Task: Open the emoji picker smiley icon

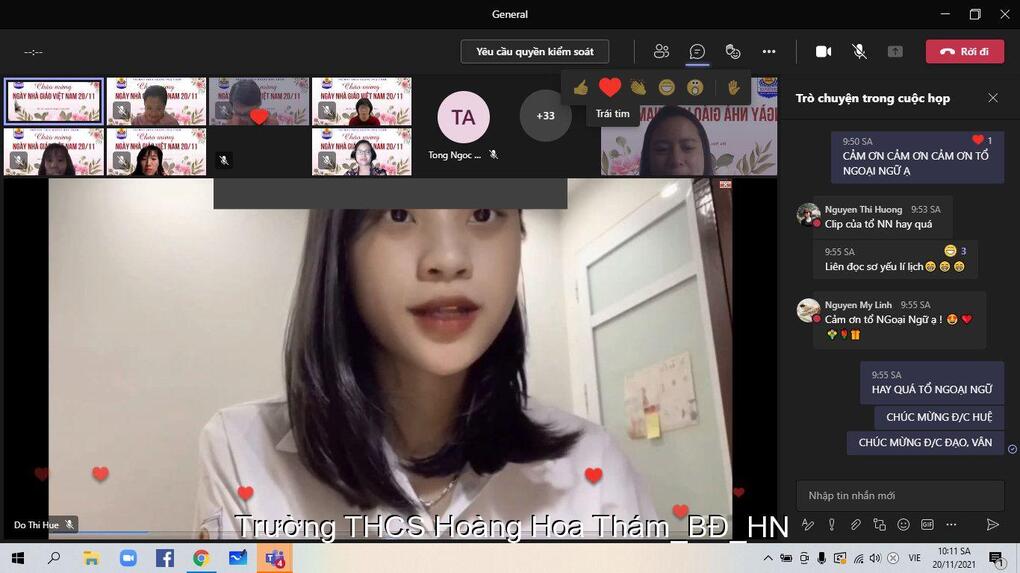Action: point(904,524)
